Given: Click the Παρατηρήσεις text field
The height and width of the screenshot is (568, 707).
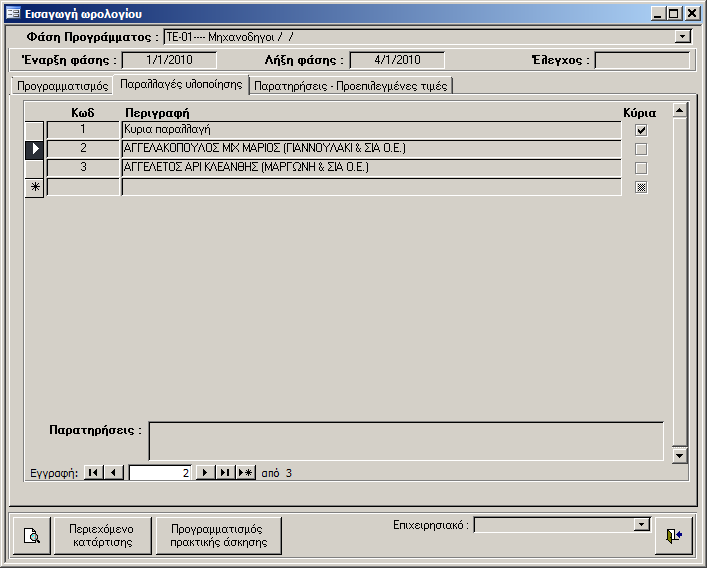Looking at the screenshot, I should tap(405, 440).
